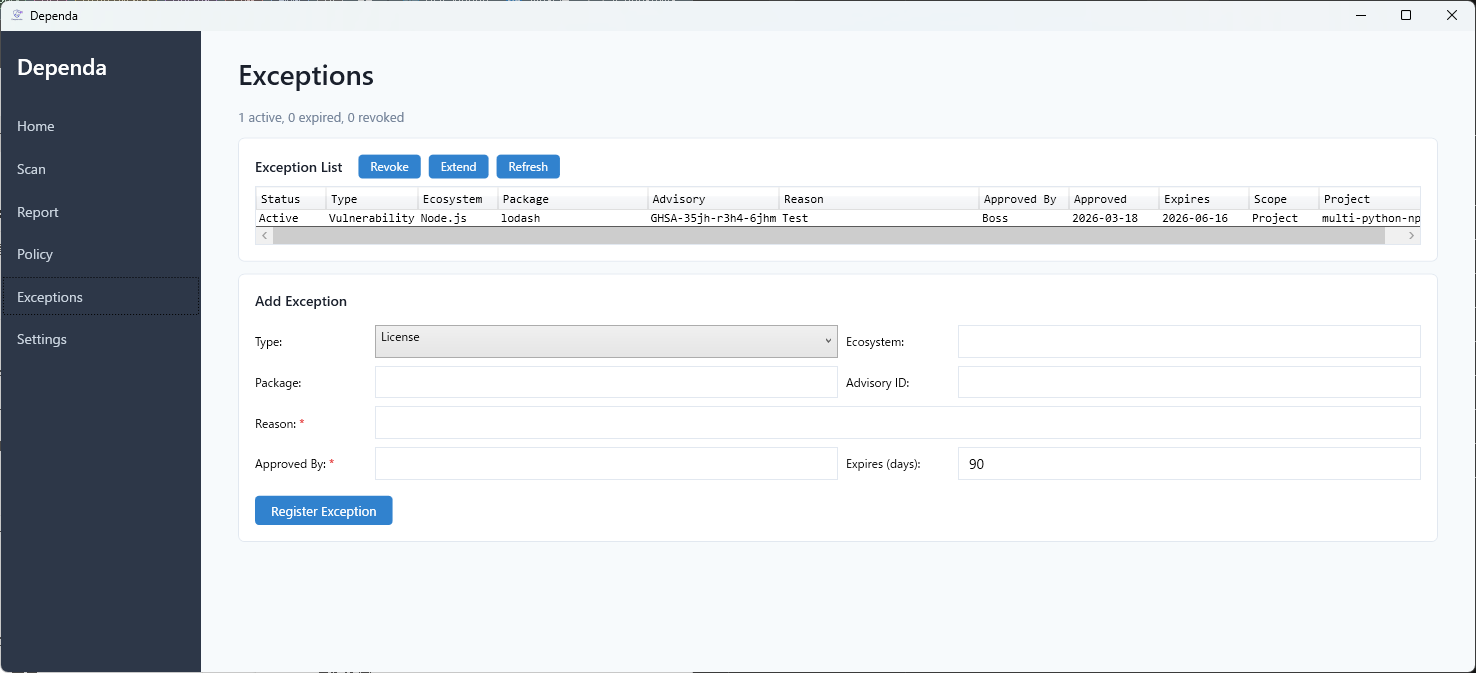Click left arrow of horizontal scrollbar
Viewport: 1476px width, 673px height.
click(x=265, y=236)
